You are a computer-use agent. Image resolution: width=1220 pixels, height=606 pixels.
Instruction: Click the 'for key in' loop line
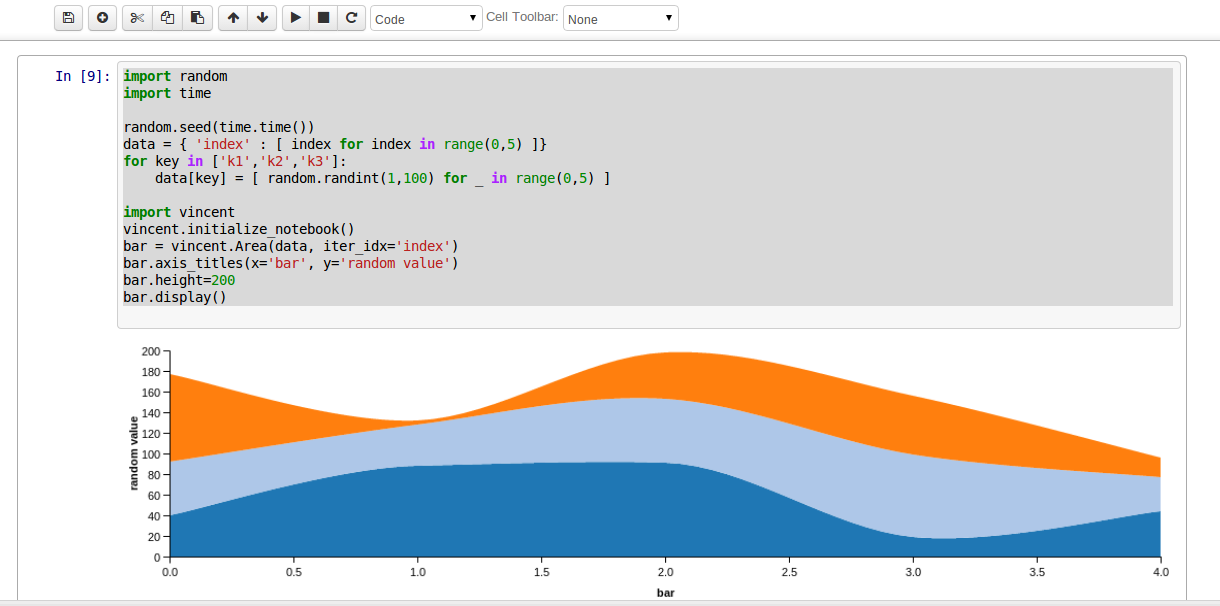tap(235, 161)
